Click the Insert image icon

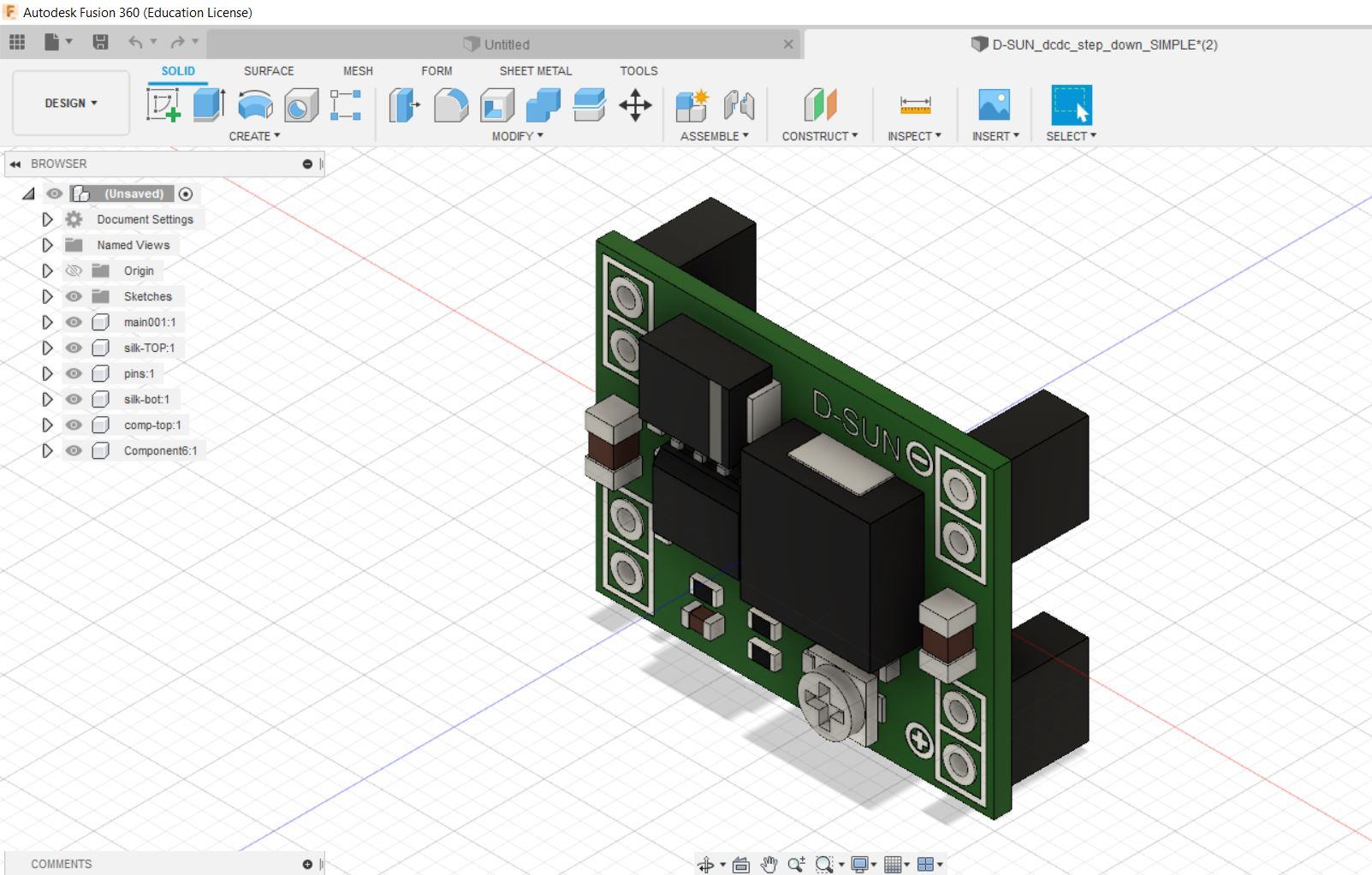click(x=994, y=105)
